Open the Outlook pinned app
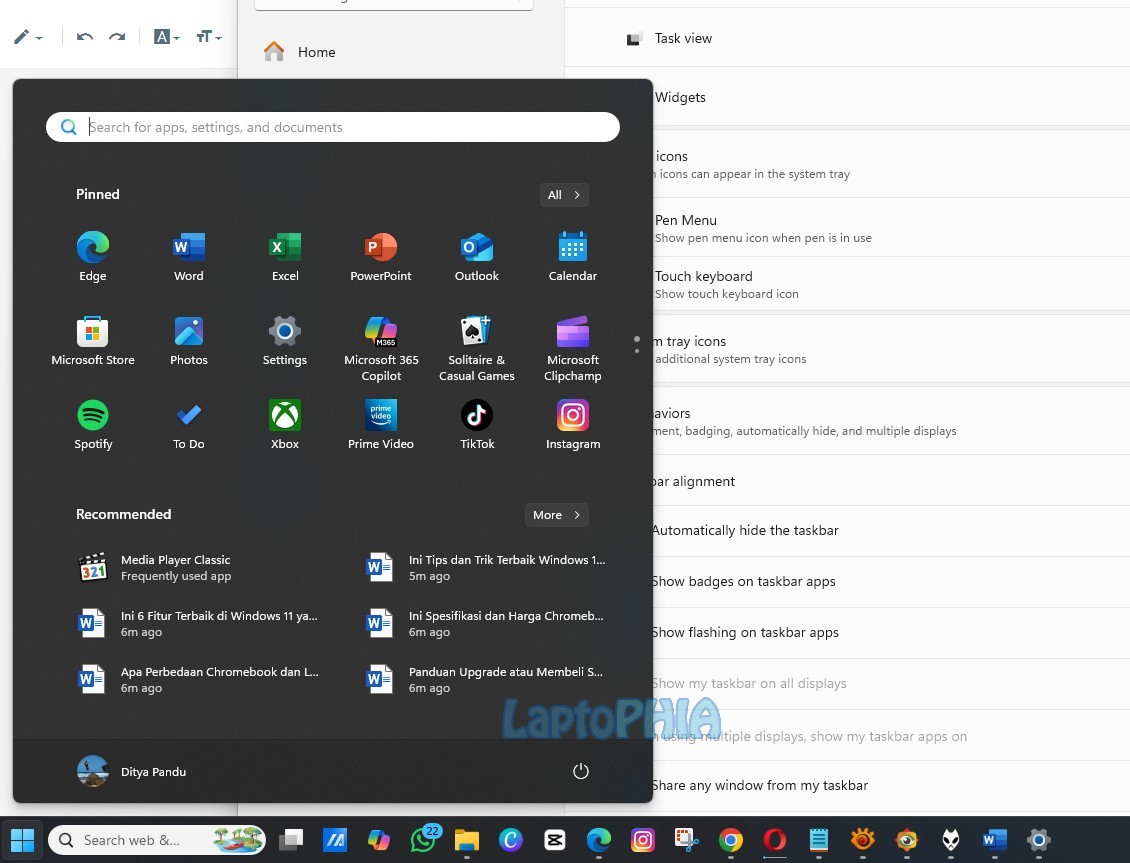1130x863 pixels. [x=476, y=256]
